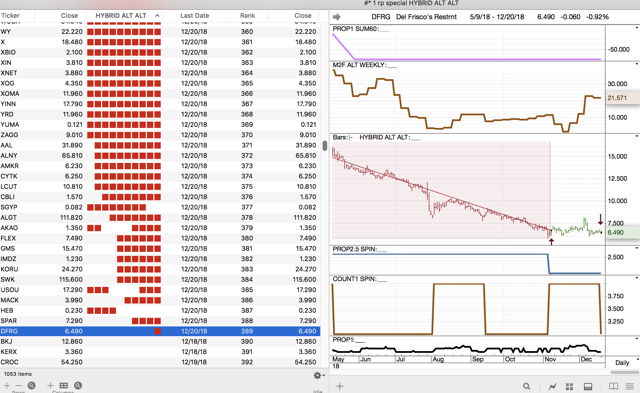The height and width of the screenshot is (393, 640).
Task: Toggle sort arrow on HYBRID ALT ALT header
Action: click(x=157, y=16)
